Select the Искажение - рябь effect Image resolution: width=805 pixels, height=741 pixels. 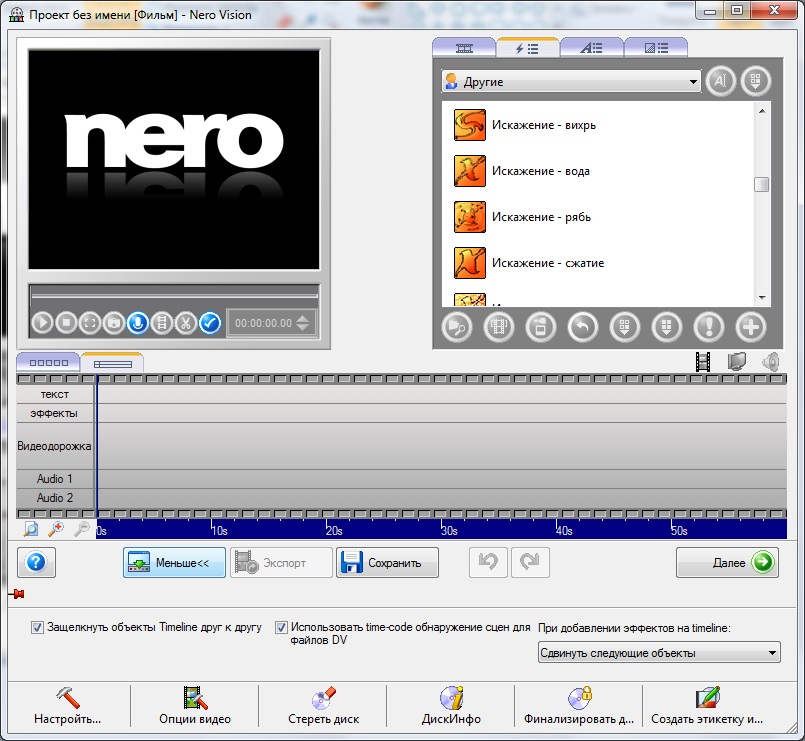523,217
